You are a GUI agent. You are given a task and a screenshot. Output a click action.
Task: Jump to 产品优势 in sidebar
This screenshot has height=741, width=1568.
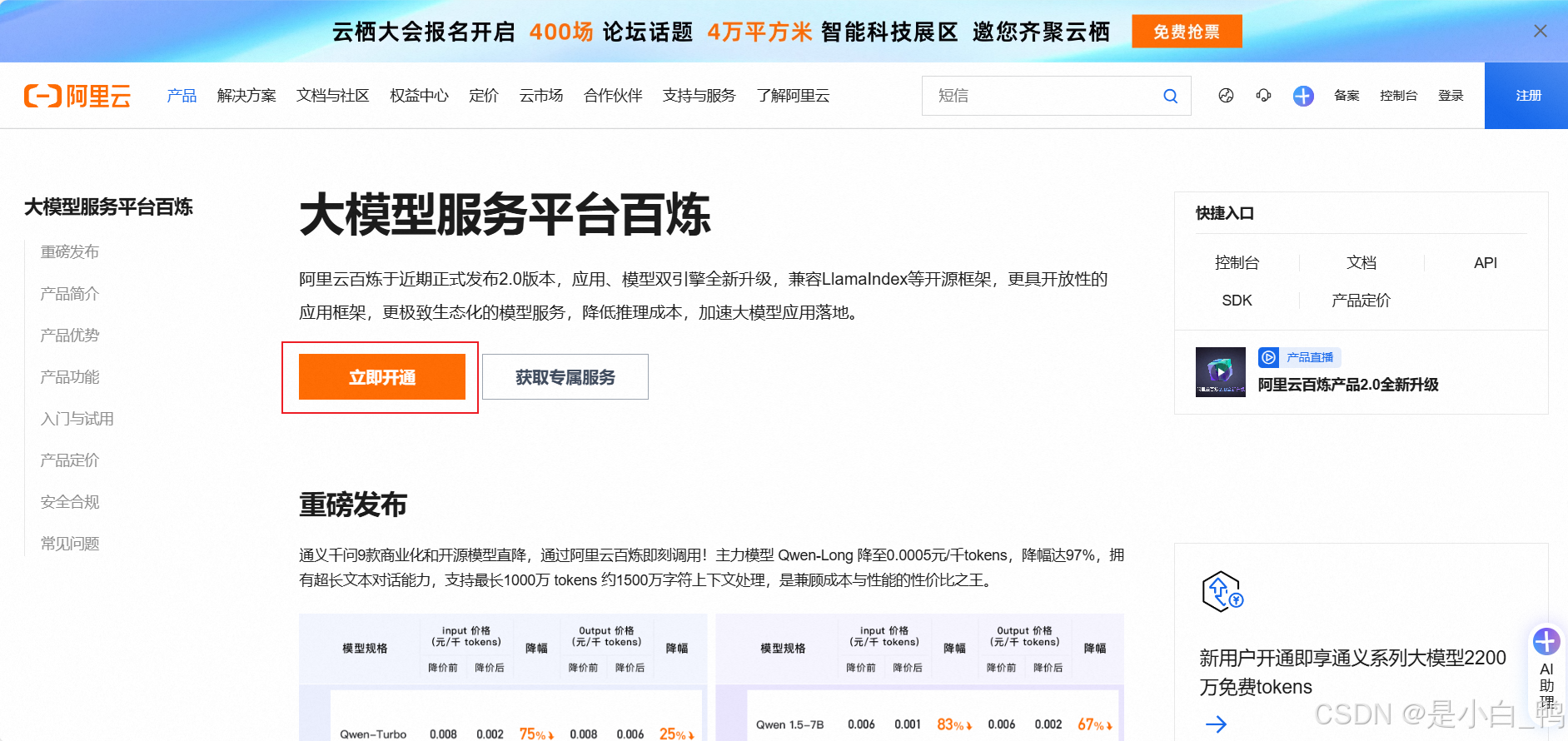point(70,335)
